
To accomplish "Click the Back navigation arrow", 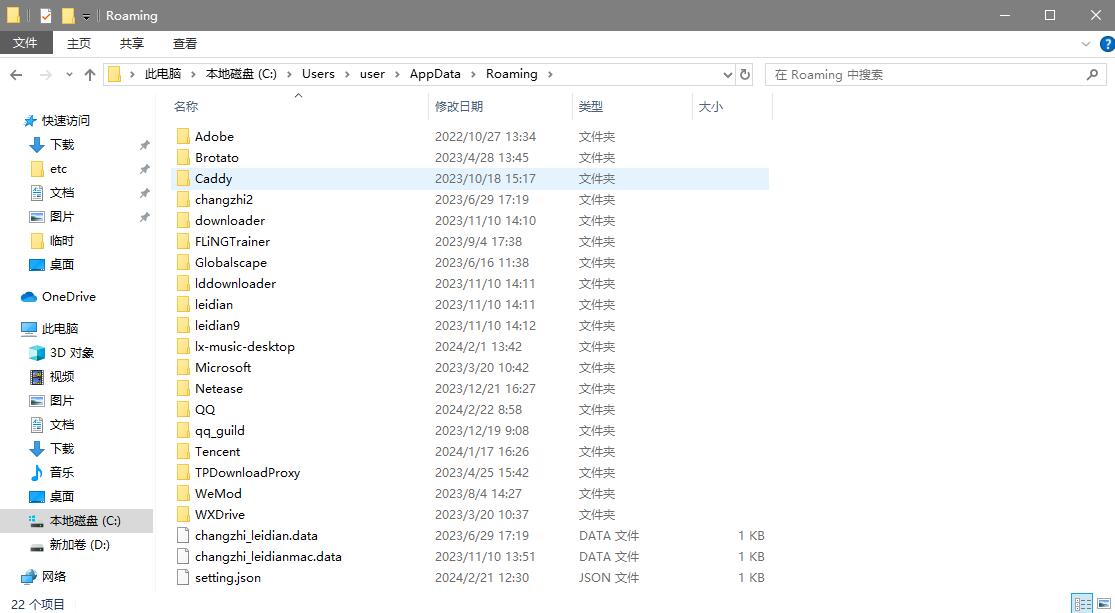I will pos(16,75).
